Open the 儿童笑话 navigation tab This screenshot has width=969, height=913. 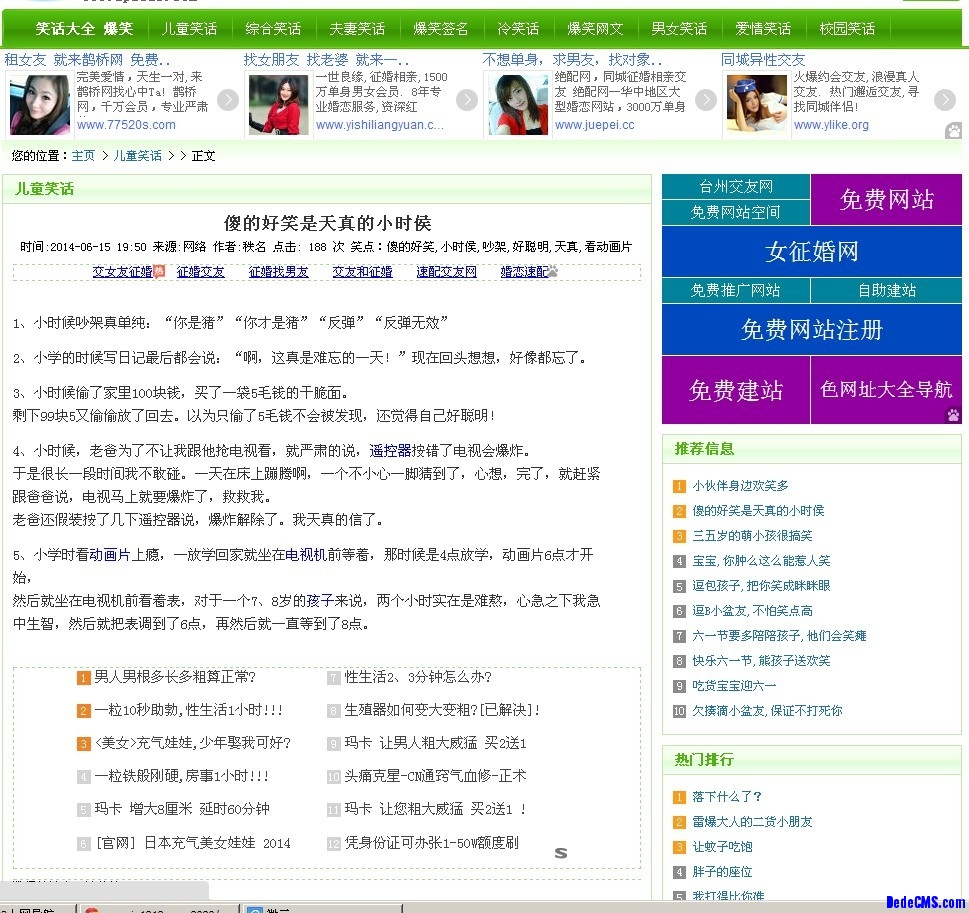[x=189, y=28]
